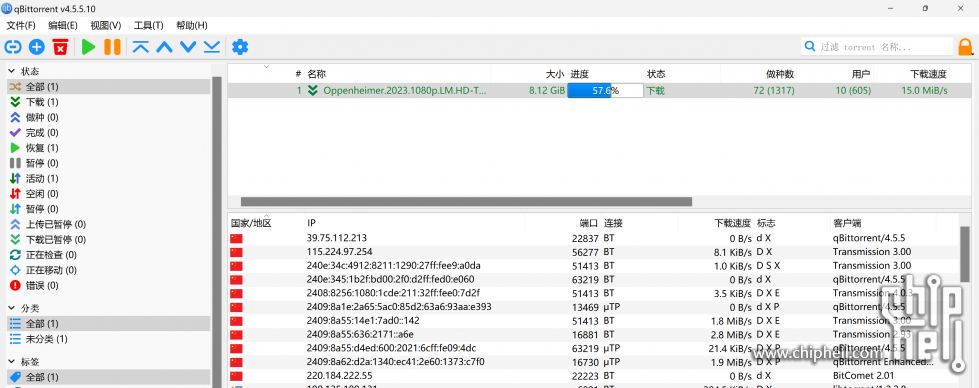Open options via gear icon

click(x=240, y=47)
